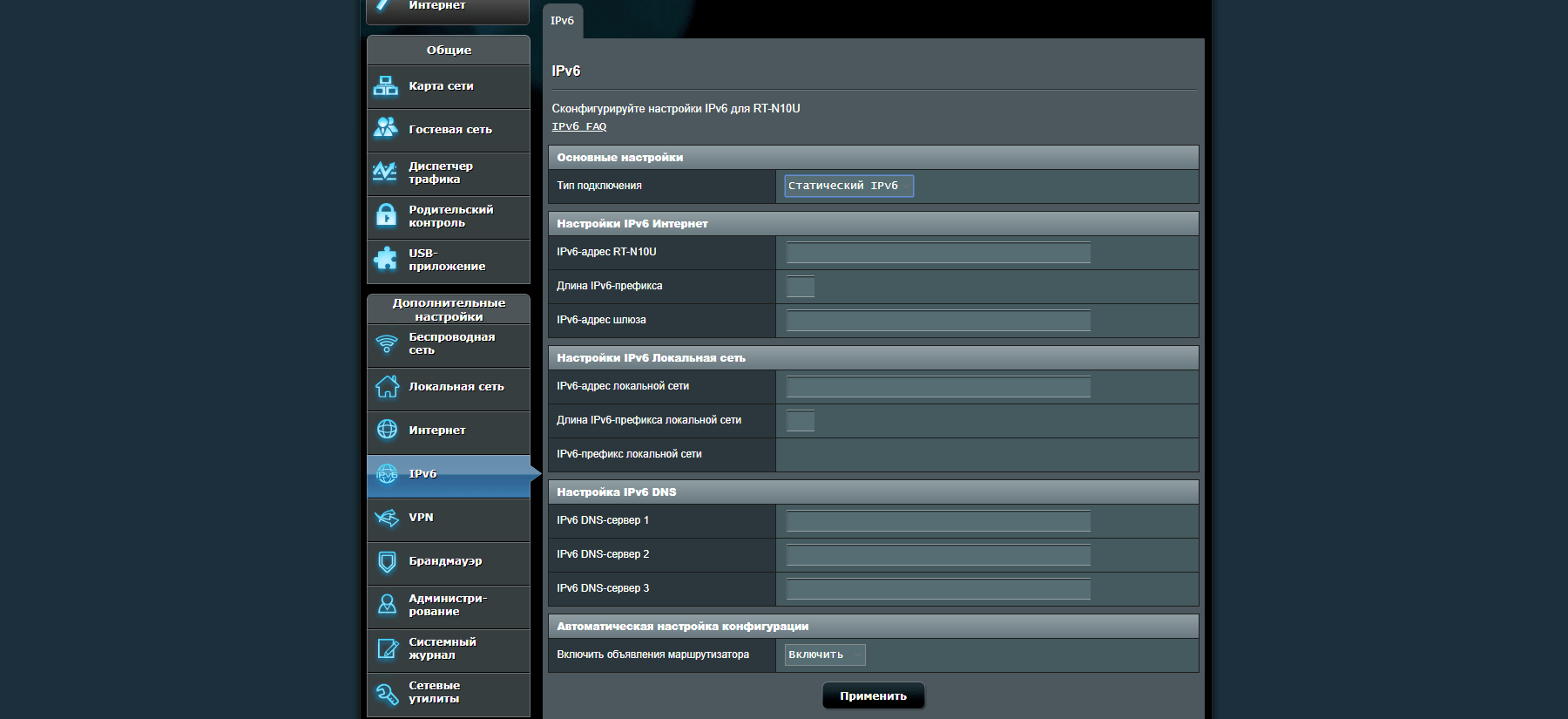
Task: Click the local network prefix length field
Action: [x=801, y=421]
